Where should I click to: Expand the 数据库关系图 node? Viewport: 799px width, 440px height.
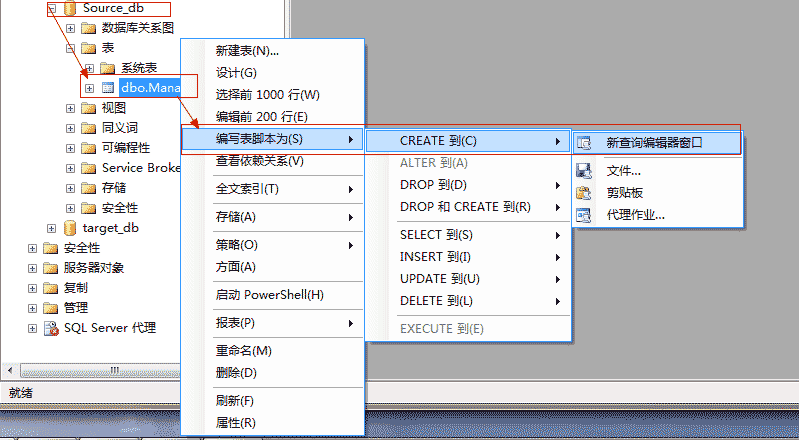point(70,28)
